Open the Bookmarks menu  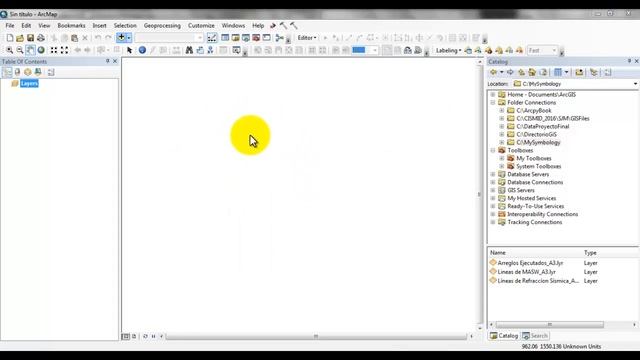click(71, 25)
